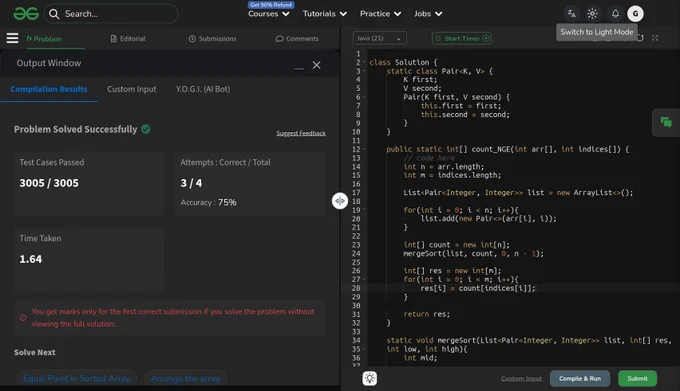Open the Y.O.G.I. (AI Bot) tab
Screen dimensions: 680x391
pos(203,89)
